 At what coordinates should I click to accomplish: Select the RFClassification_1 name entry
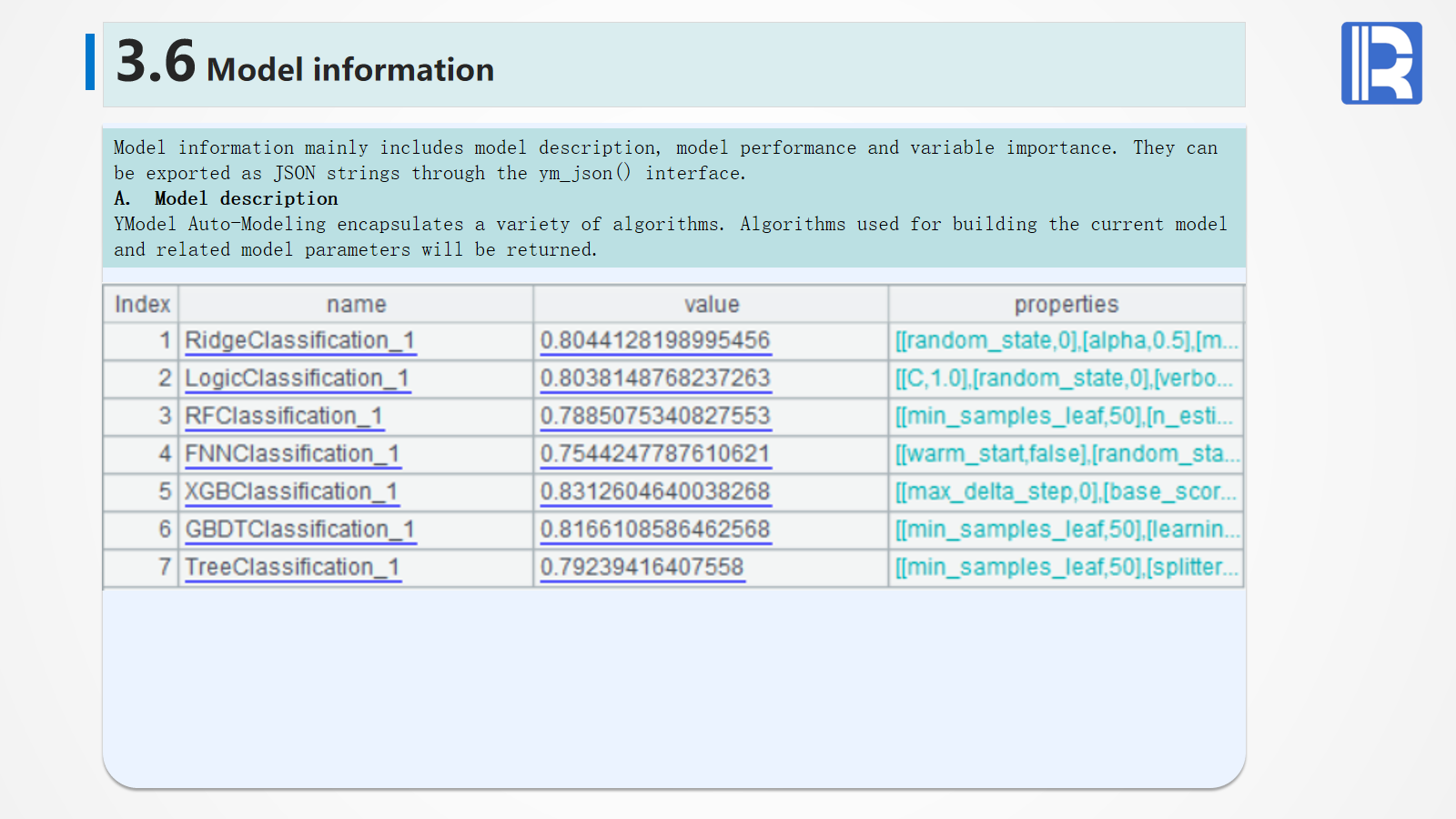(283, 416)
